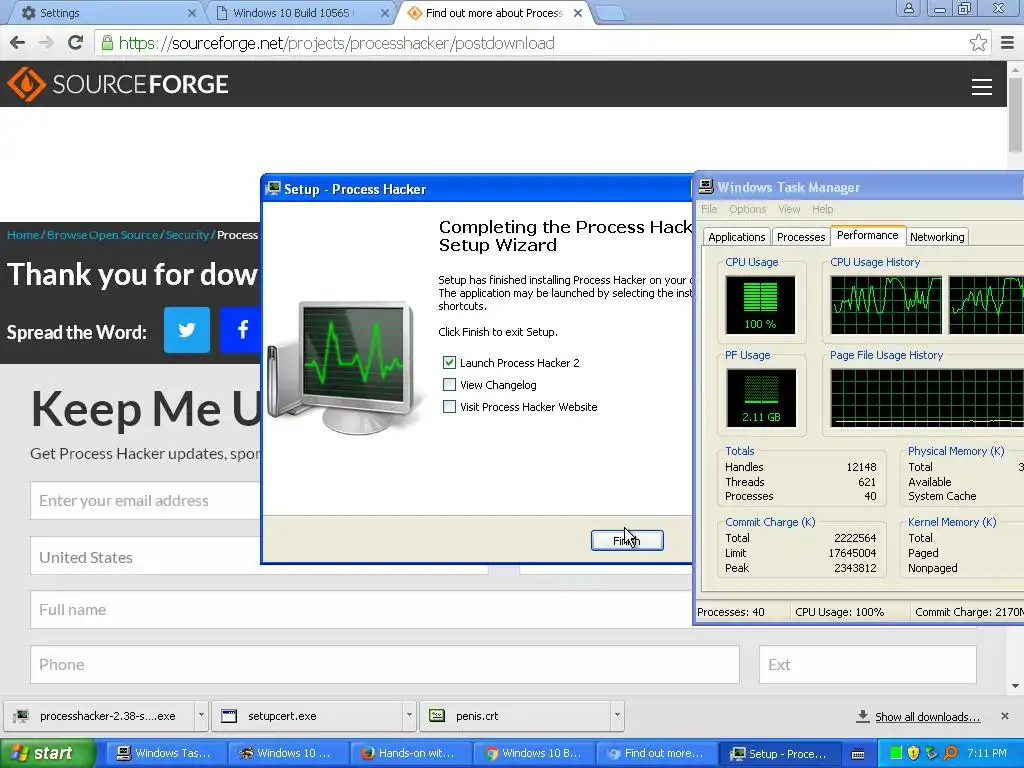Click the green padlock security icon

point(107,43)
